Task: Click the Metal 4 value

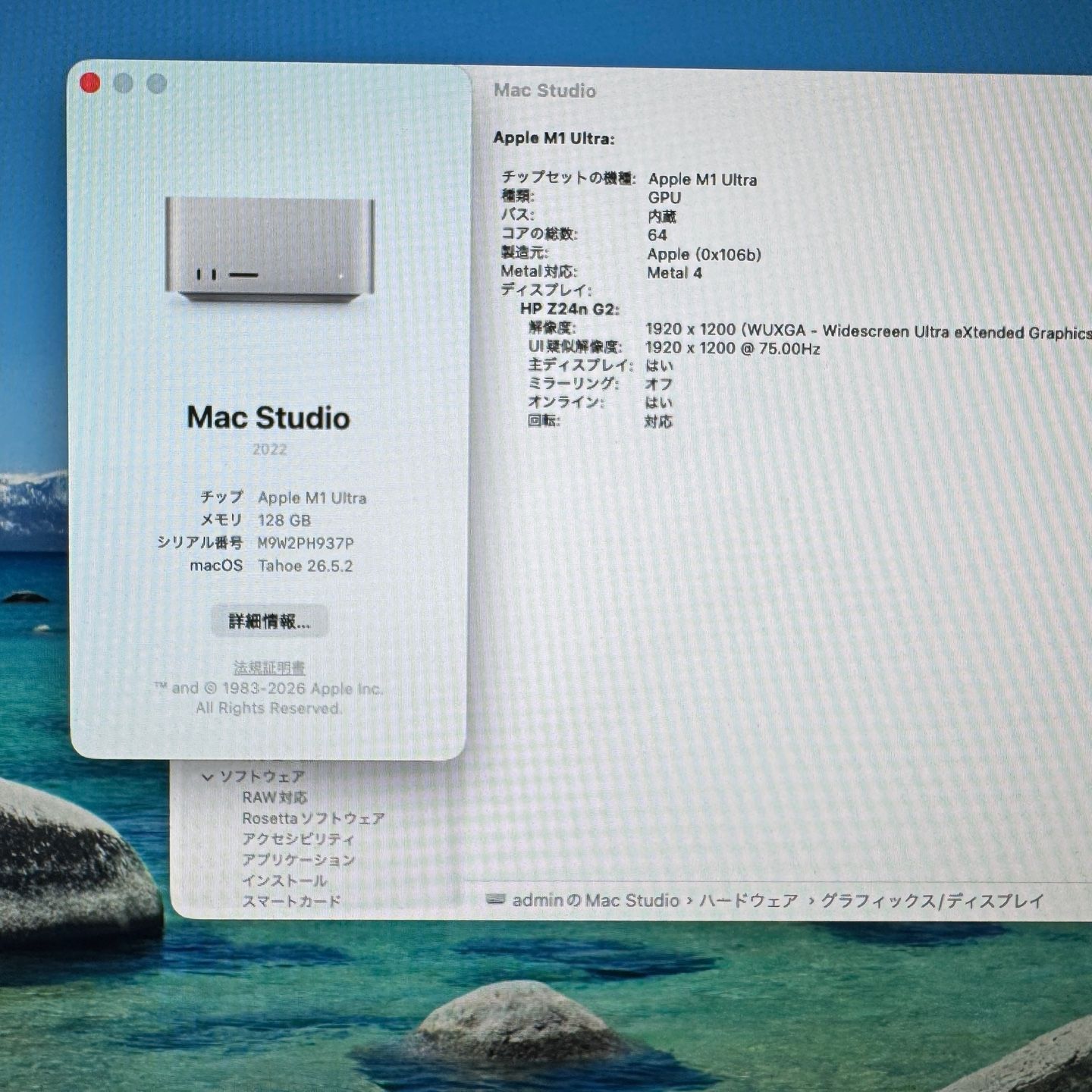Action: coord(675,273)
